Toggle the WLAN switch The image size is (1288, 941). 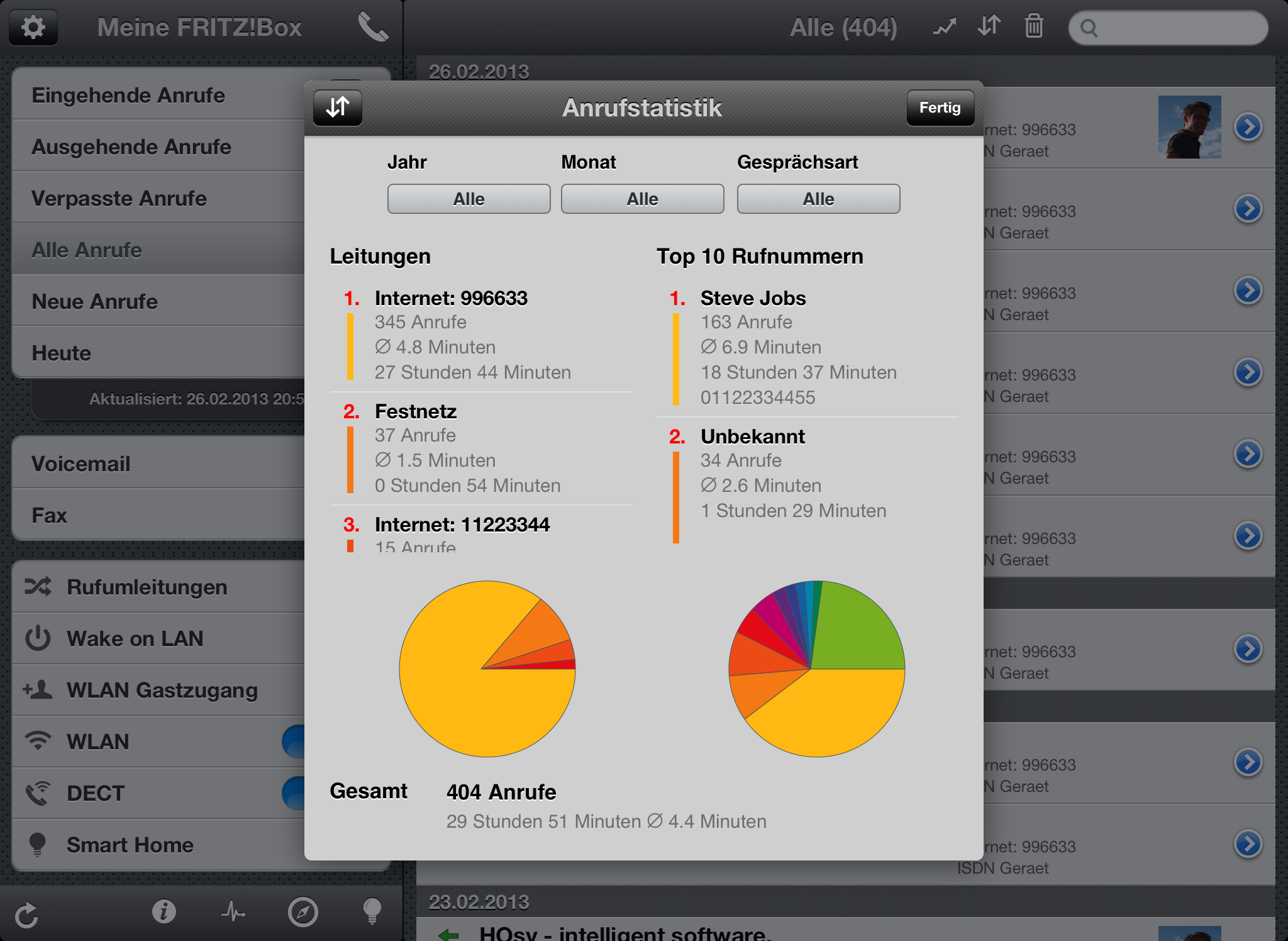(x=294, y=742)
